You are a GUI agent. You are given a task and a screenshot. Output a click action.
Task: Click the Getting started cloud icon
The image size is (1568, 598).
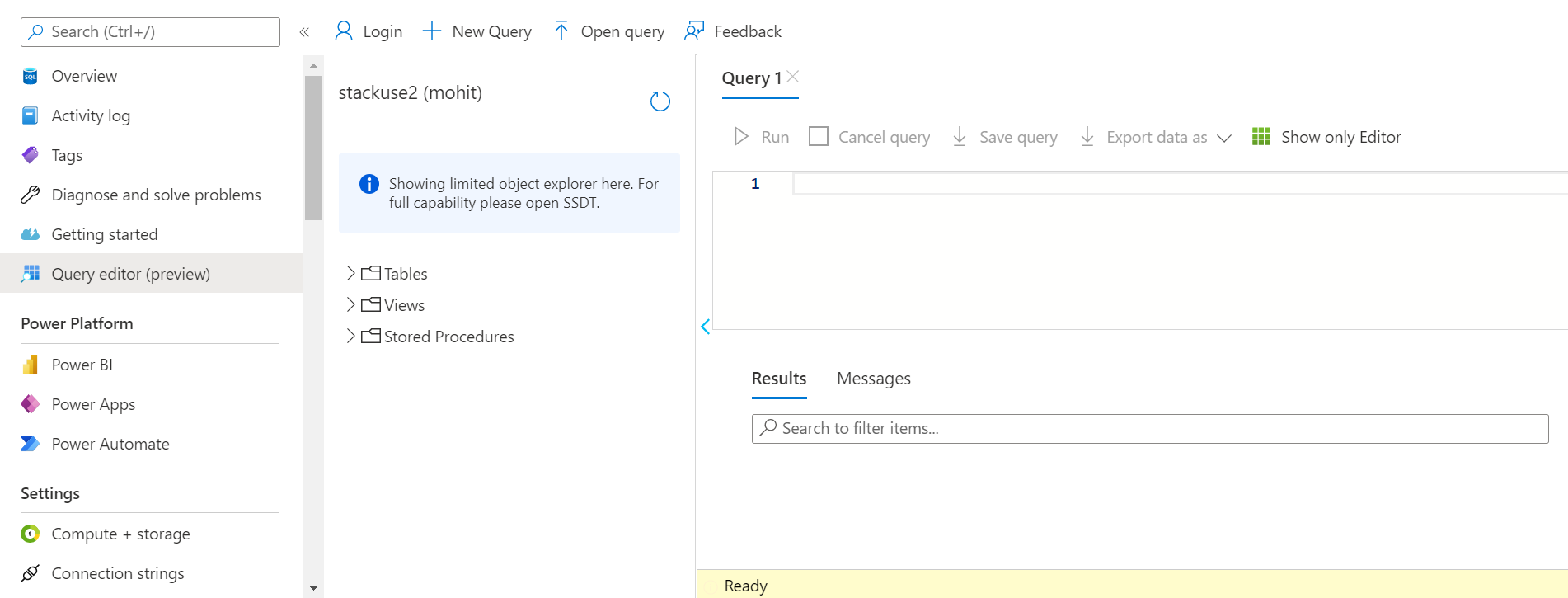[31, 234]
